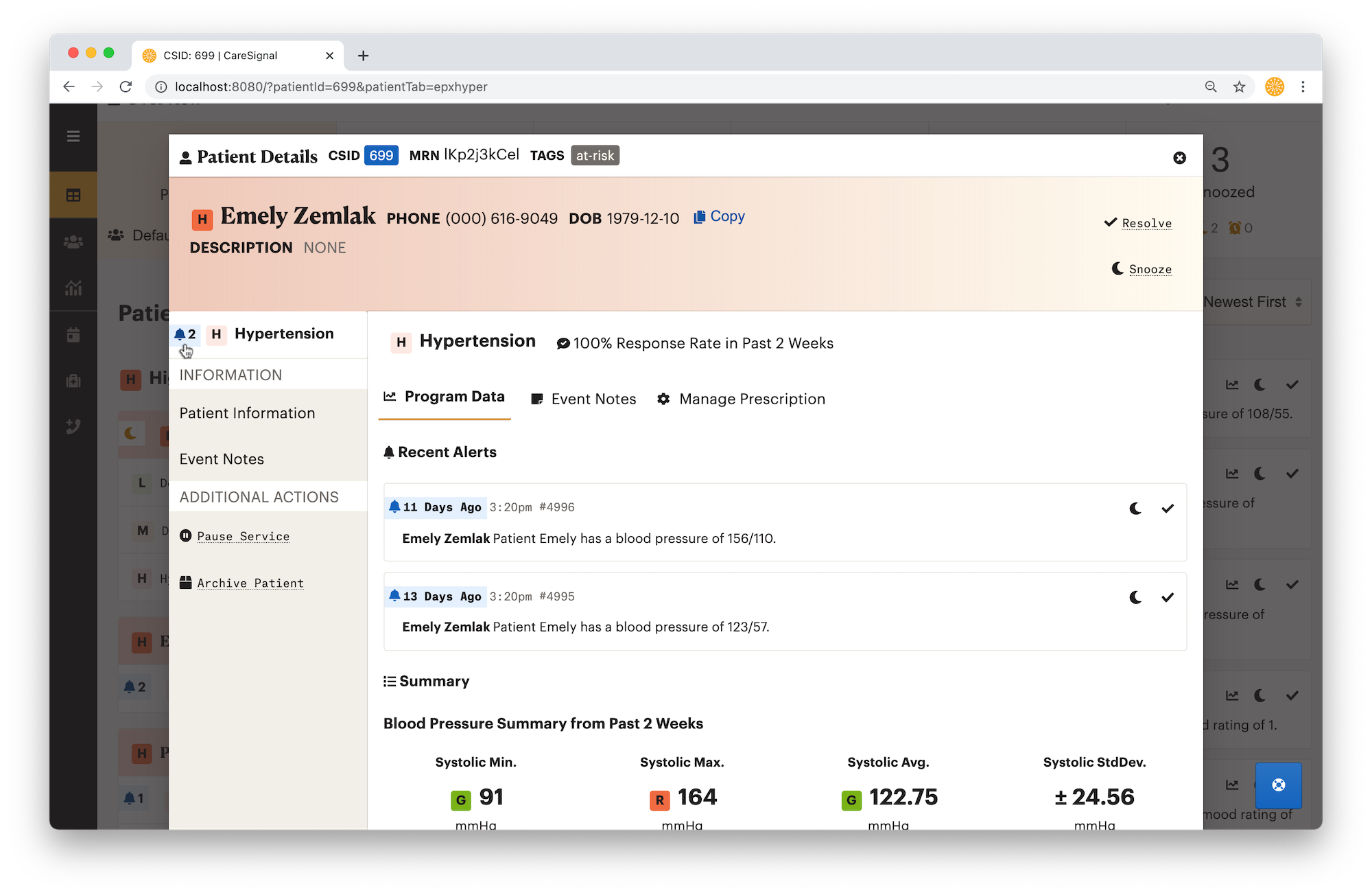
Task: Switch to the Event Notes tab
Action: coord(584,399)
